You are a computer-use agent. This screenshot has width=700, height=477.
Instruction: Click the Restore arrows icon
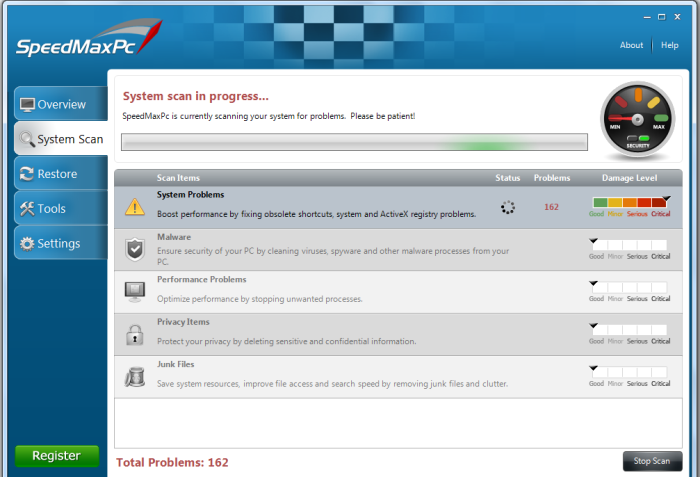tap(27, 174)
